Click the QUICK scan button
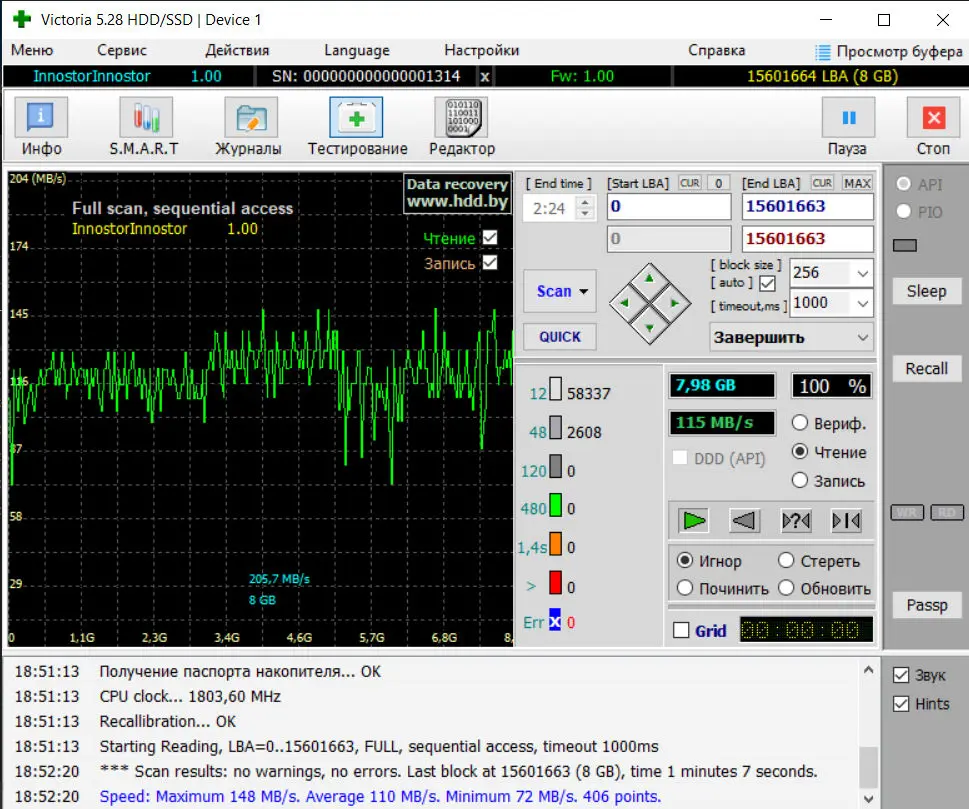 [560, 337]
